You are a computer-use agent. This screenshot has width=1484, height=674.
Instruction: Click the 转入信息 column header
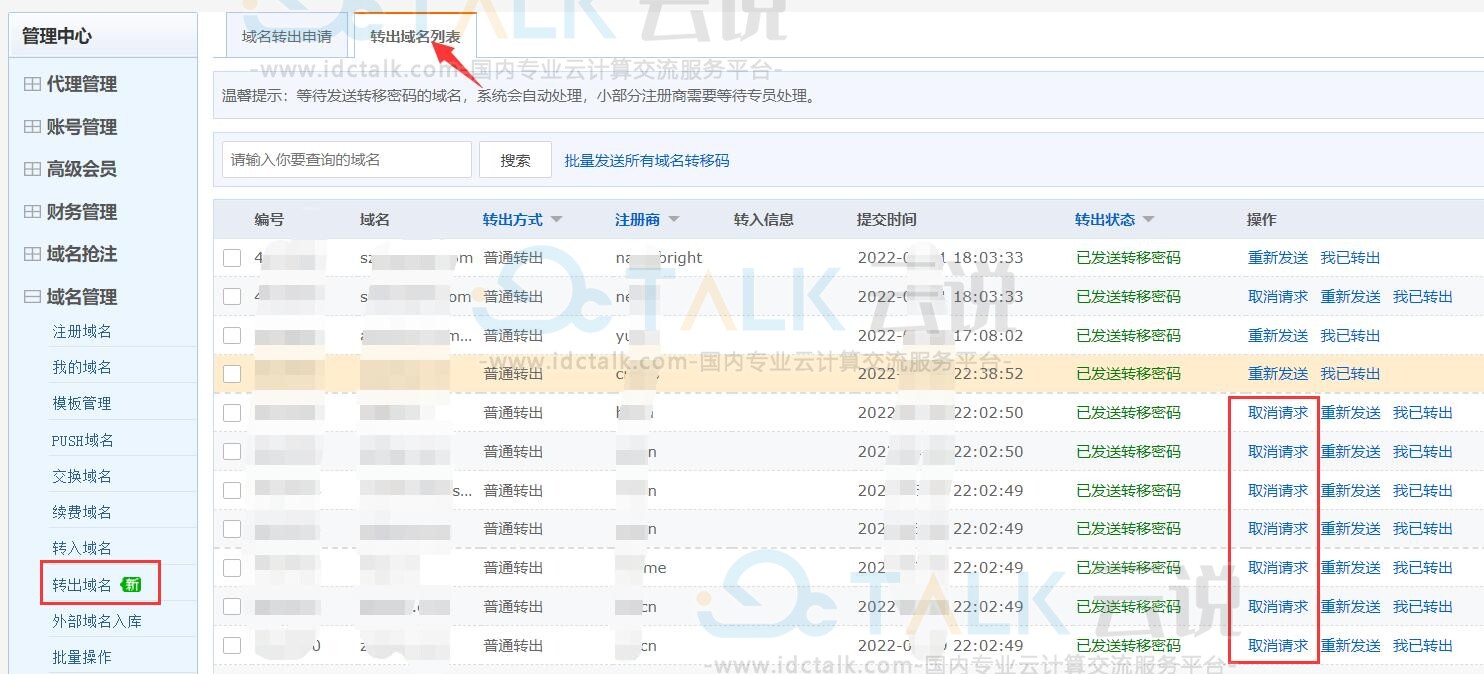tap(763, 219)
